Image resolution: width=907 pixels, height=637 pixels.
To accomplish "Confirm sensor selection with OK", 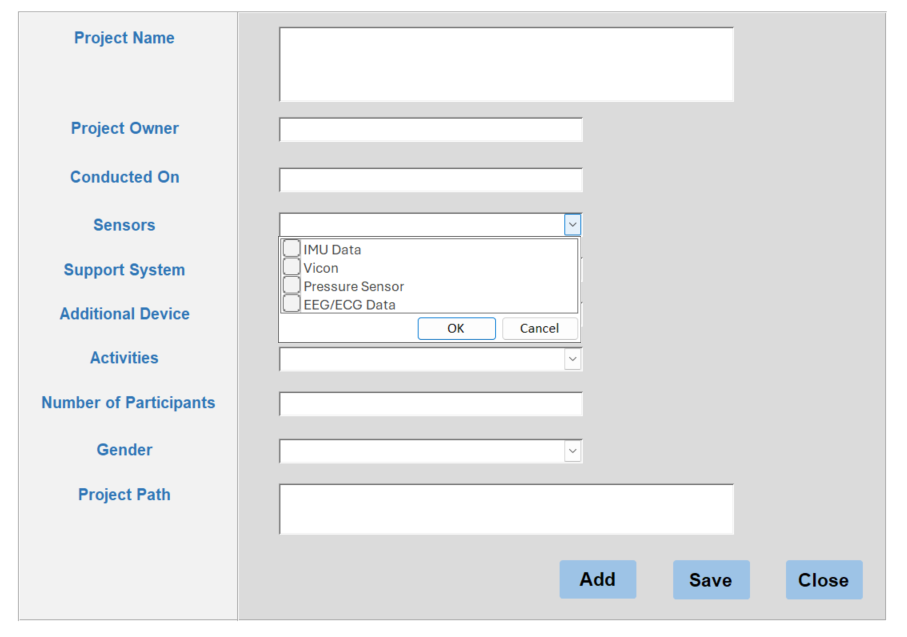I will 456,329.
